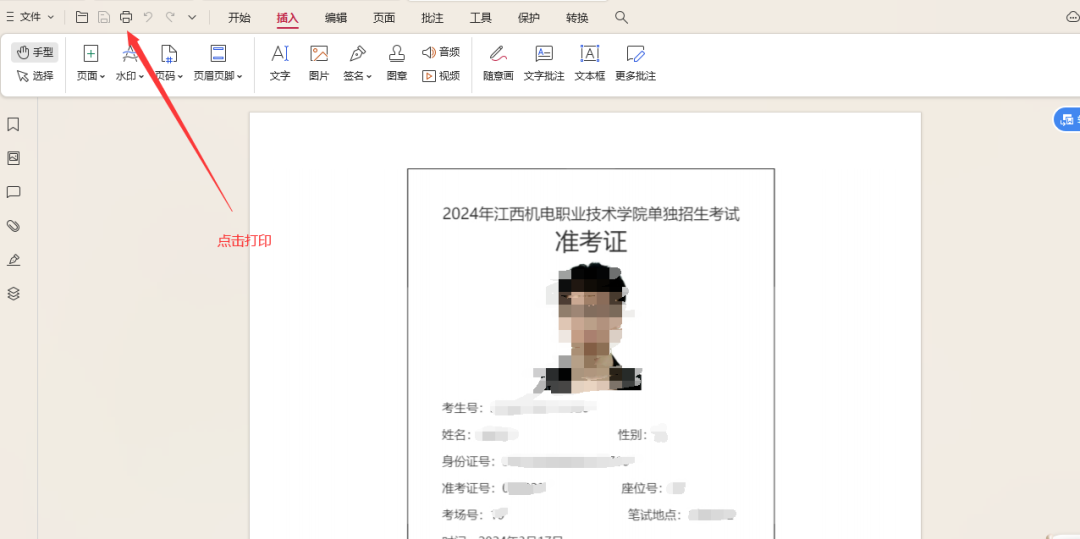Switch to the 编辑 tab
The image size is (1080, 539).
[x=335, y=18]
